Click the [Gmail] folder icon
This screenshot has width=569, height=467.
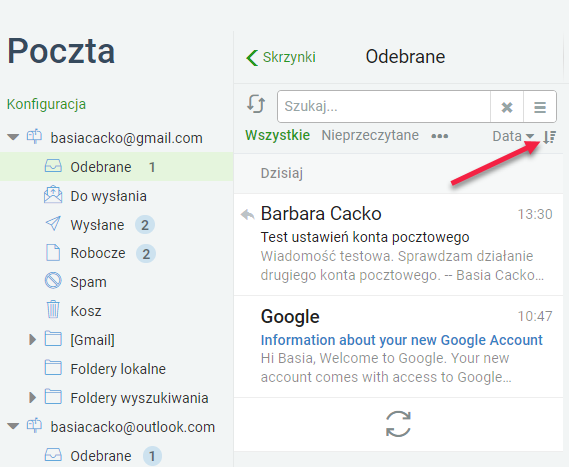pos(53,339)
